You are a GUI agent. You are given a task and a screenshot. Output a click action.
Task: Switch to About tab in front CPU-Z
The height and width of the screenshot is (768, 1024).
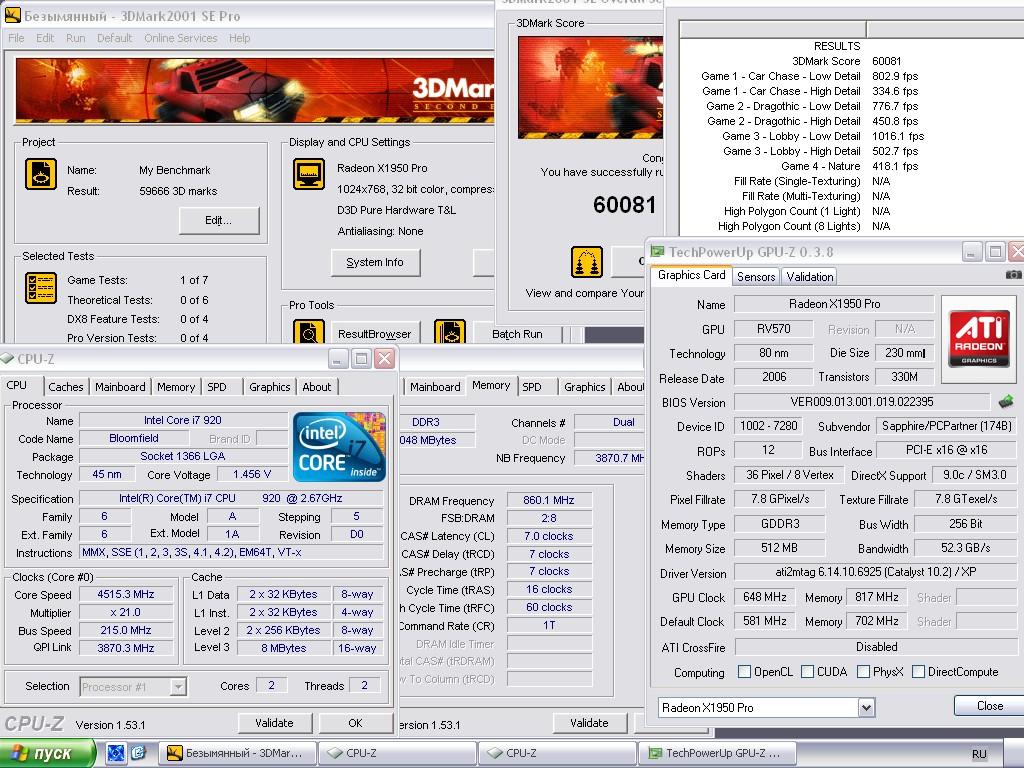[317, 387]
